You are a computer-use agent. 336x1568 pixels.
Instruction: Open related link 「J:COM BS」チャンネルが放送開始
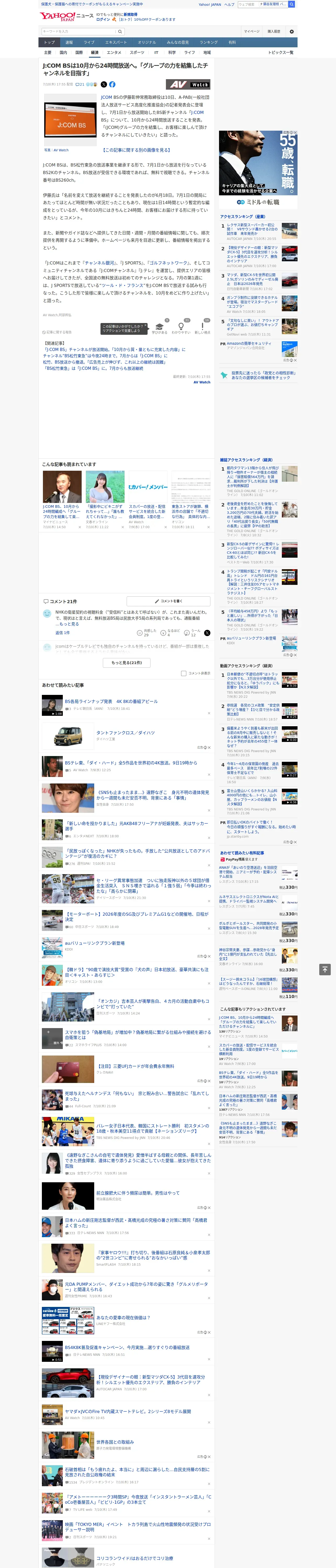(x=115, y=349)
